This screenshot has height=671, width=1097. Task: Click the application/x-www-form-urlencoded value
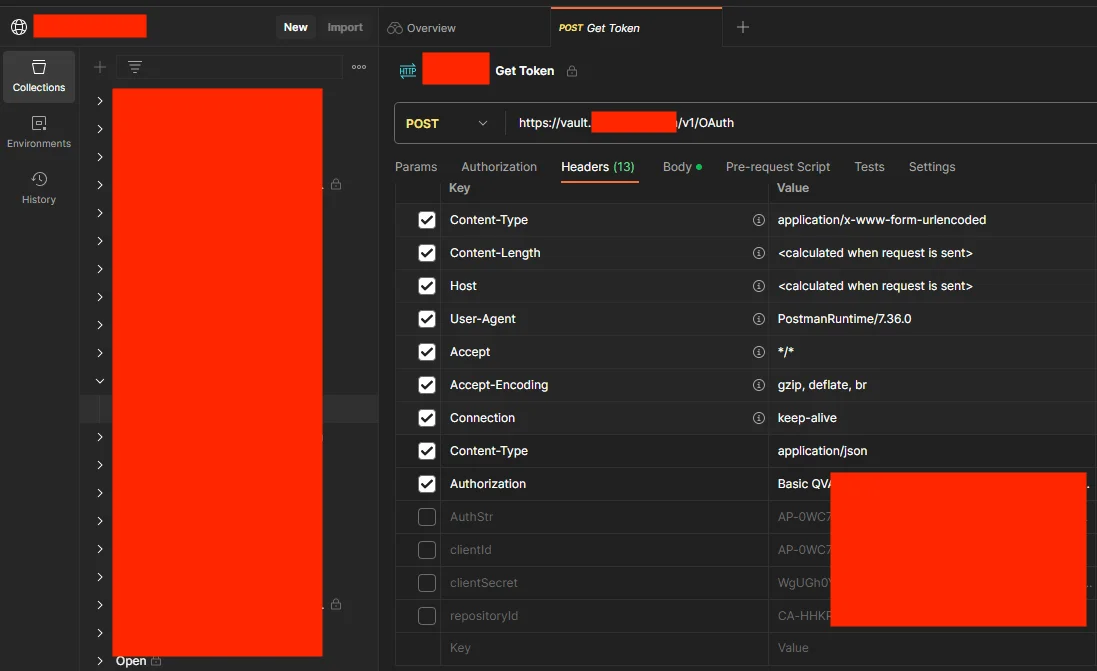point(882,220)
